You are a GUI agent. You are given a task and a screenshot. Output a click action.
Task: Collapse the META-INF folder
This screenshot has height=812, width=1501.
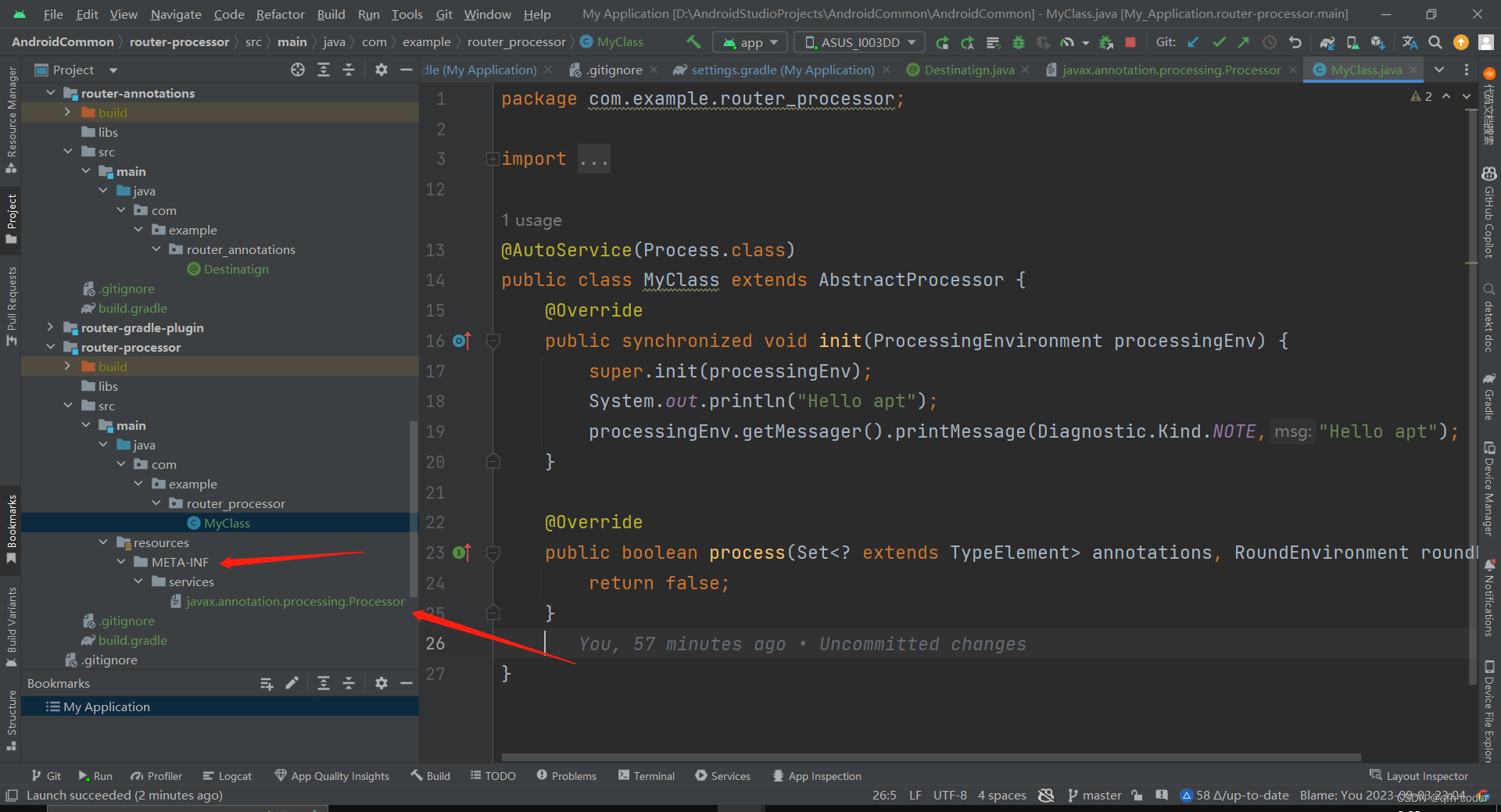click(121, 562)
